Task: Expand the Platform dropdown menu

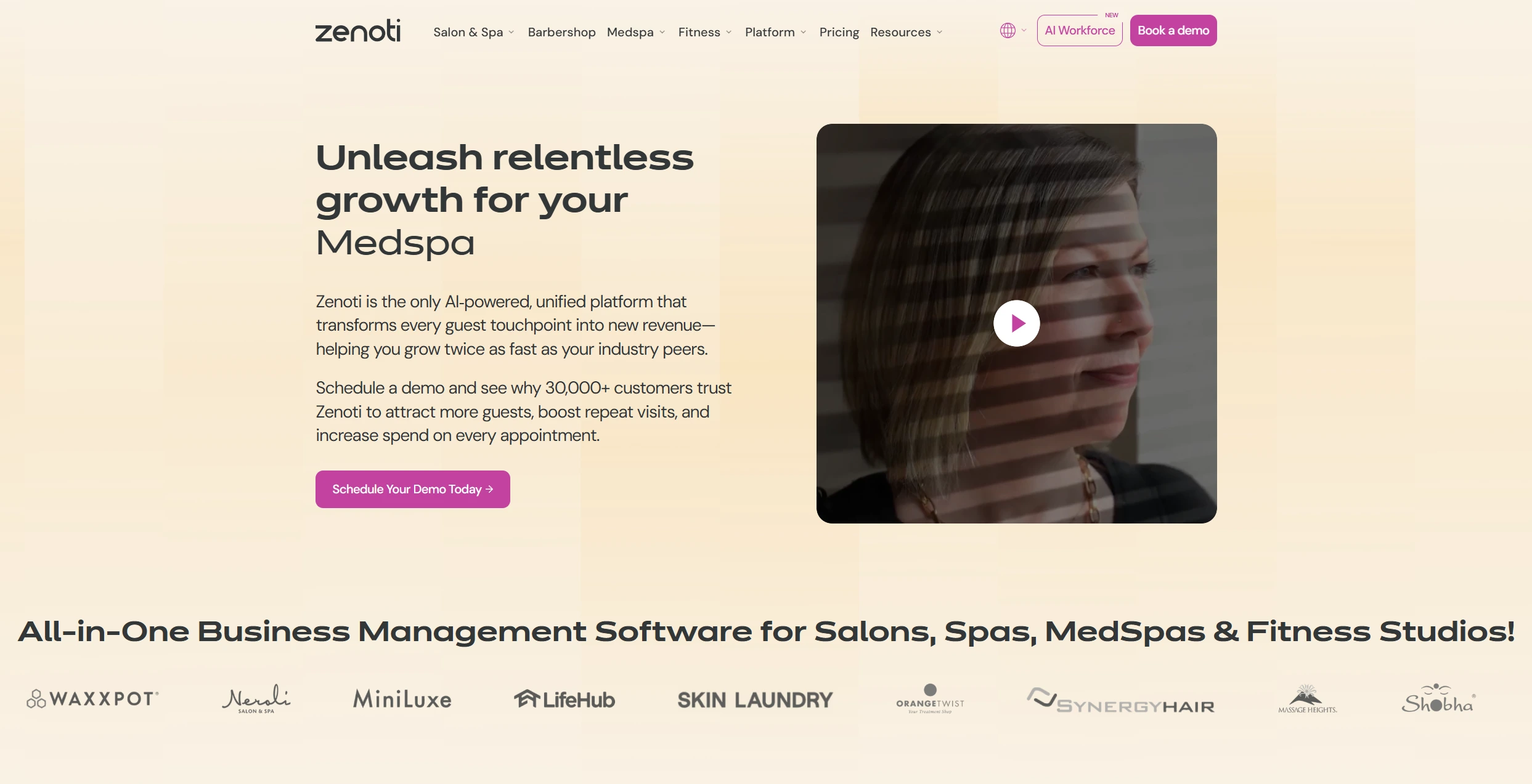Action: (x=775, y=32)
